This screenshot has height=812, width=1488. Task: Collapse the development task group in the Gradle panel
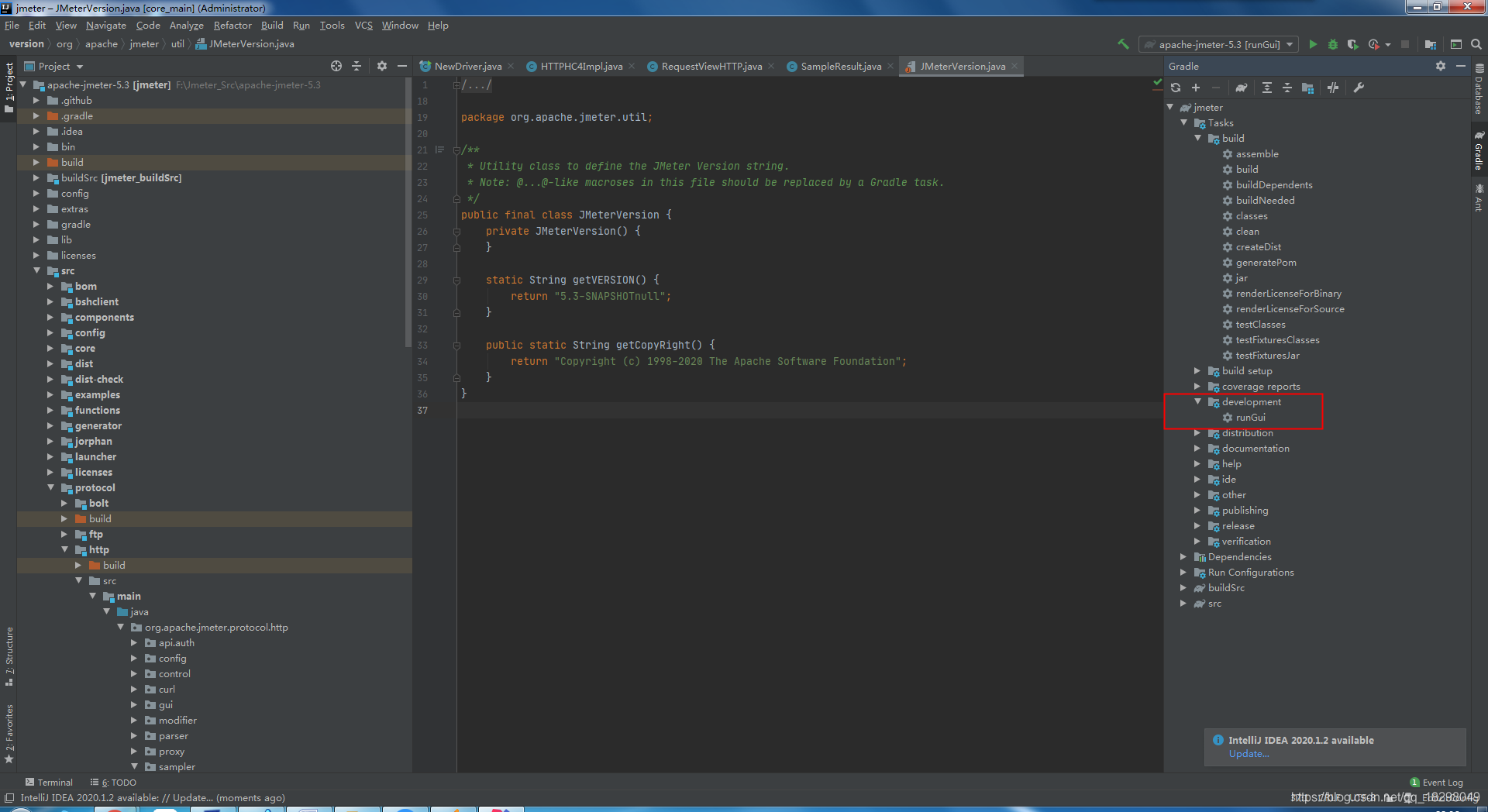point(1197,401)
